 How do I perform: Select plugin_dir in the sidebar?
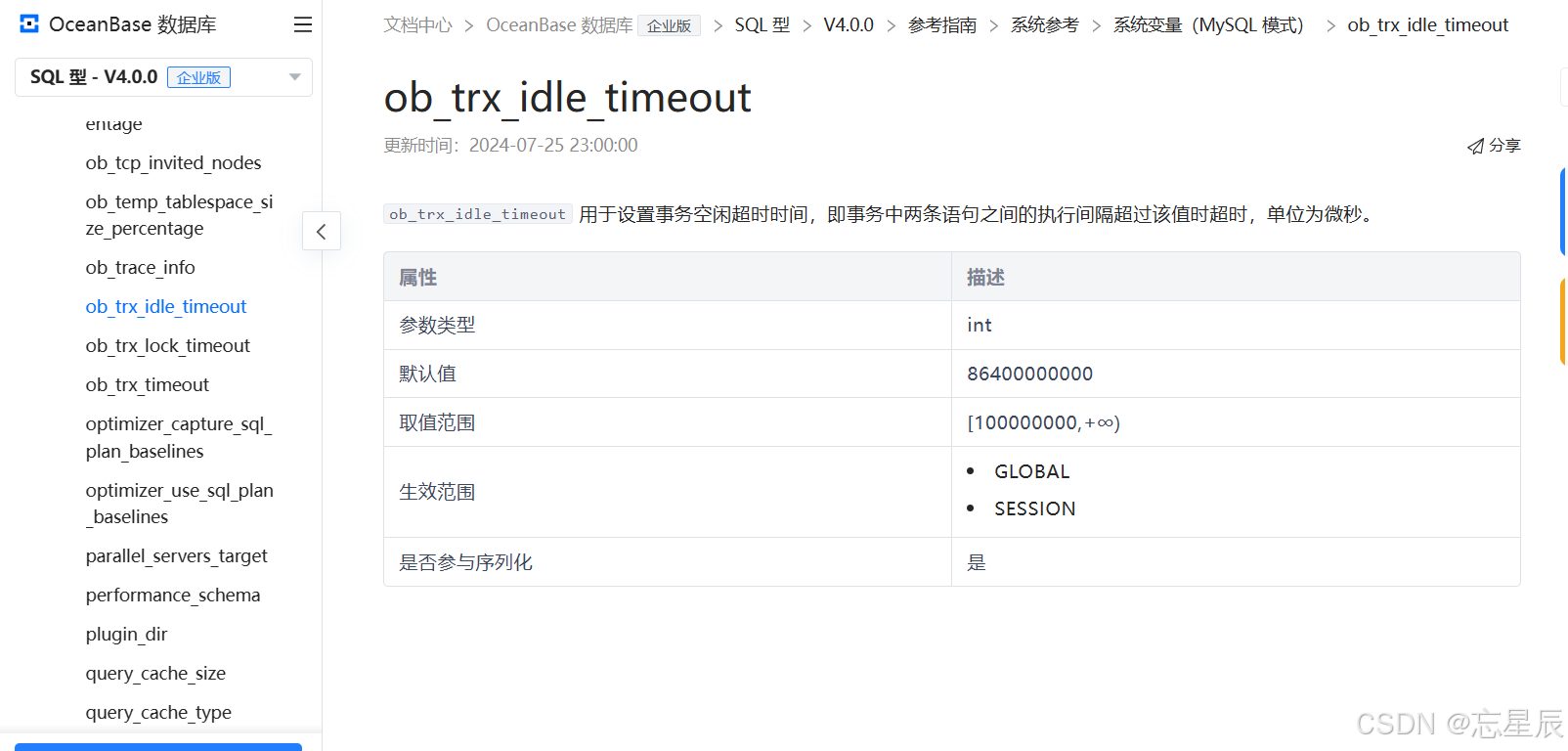pos(126,634)
